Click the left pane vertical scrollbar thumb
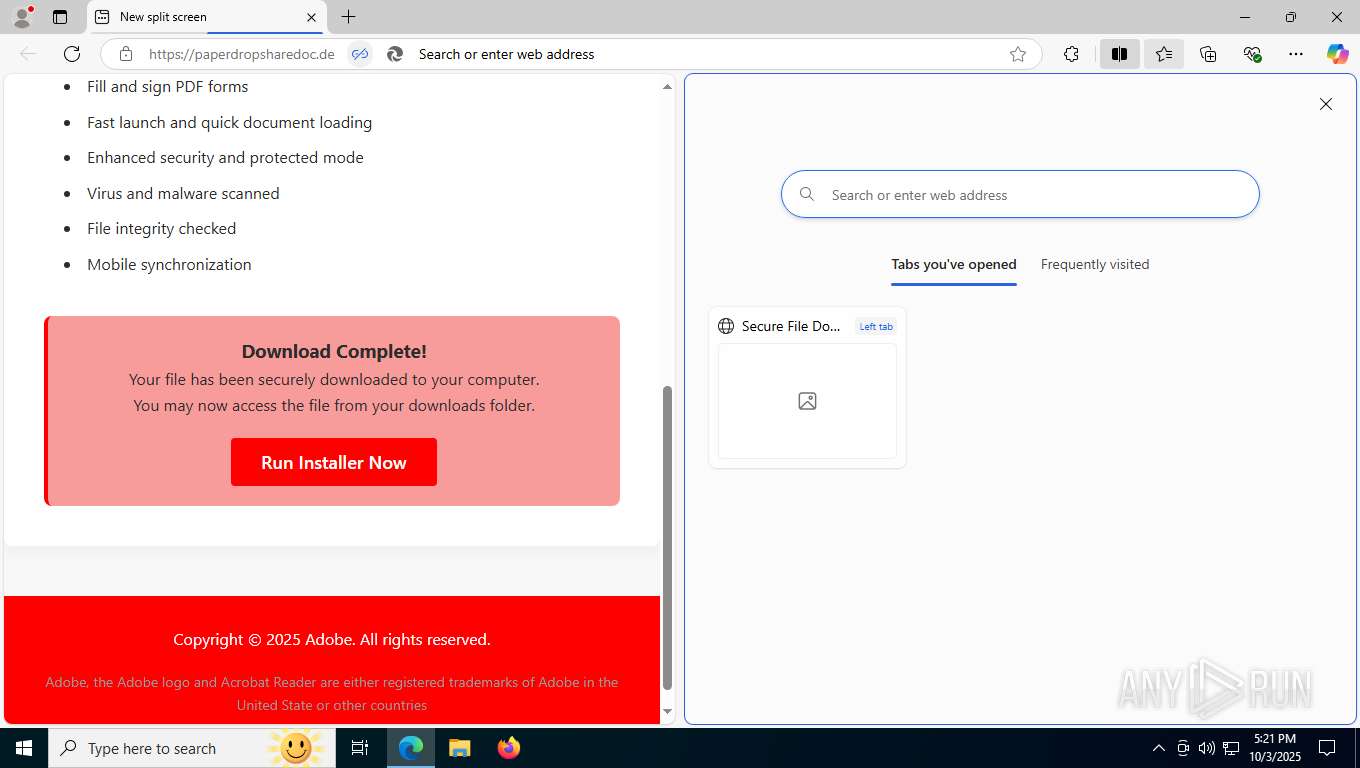This screenshot has height=768, width=1360. pos(667,538)
